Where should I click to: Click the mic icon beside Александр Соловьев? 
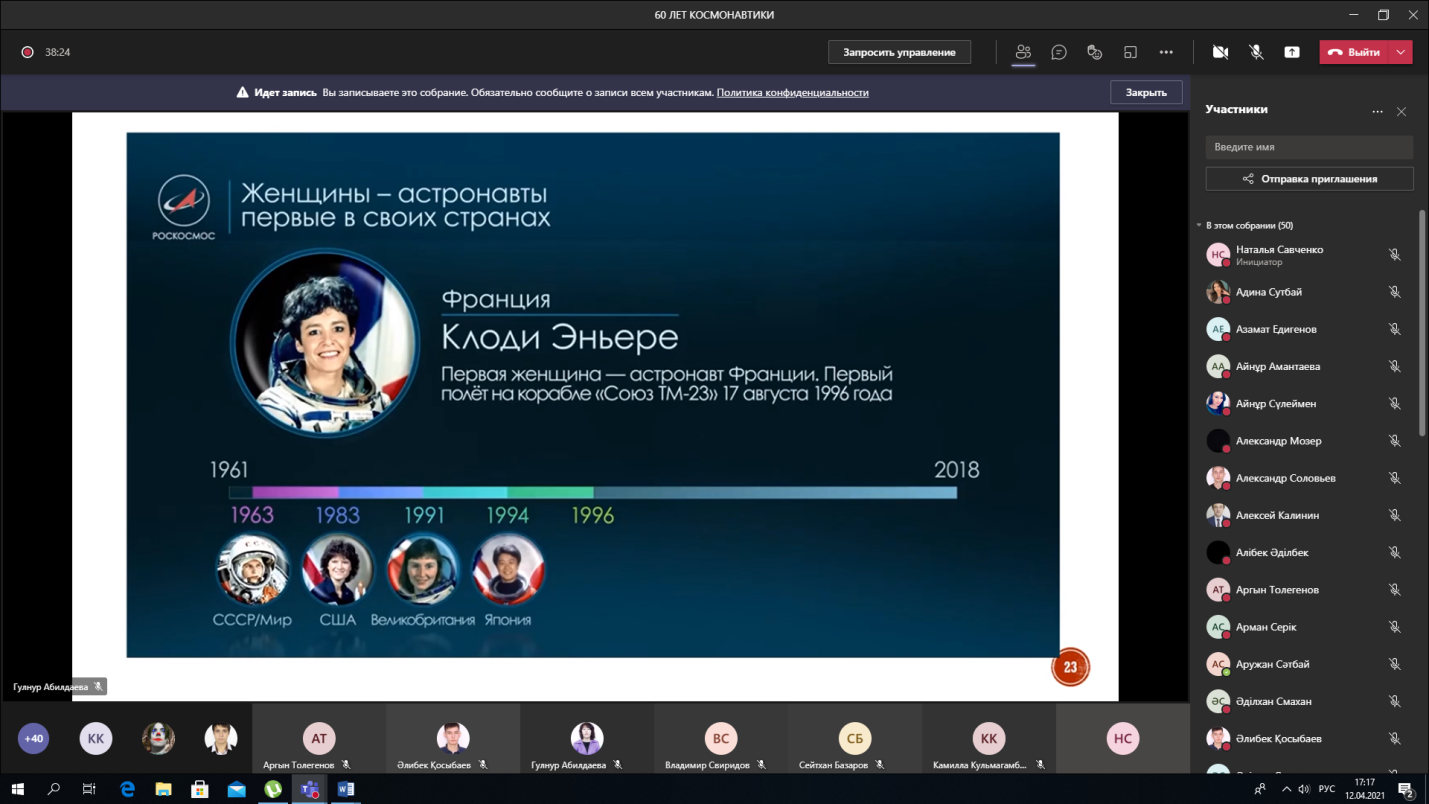pyautogui.click(x=1394, y=478)
